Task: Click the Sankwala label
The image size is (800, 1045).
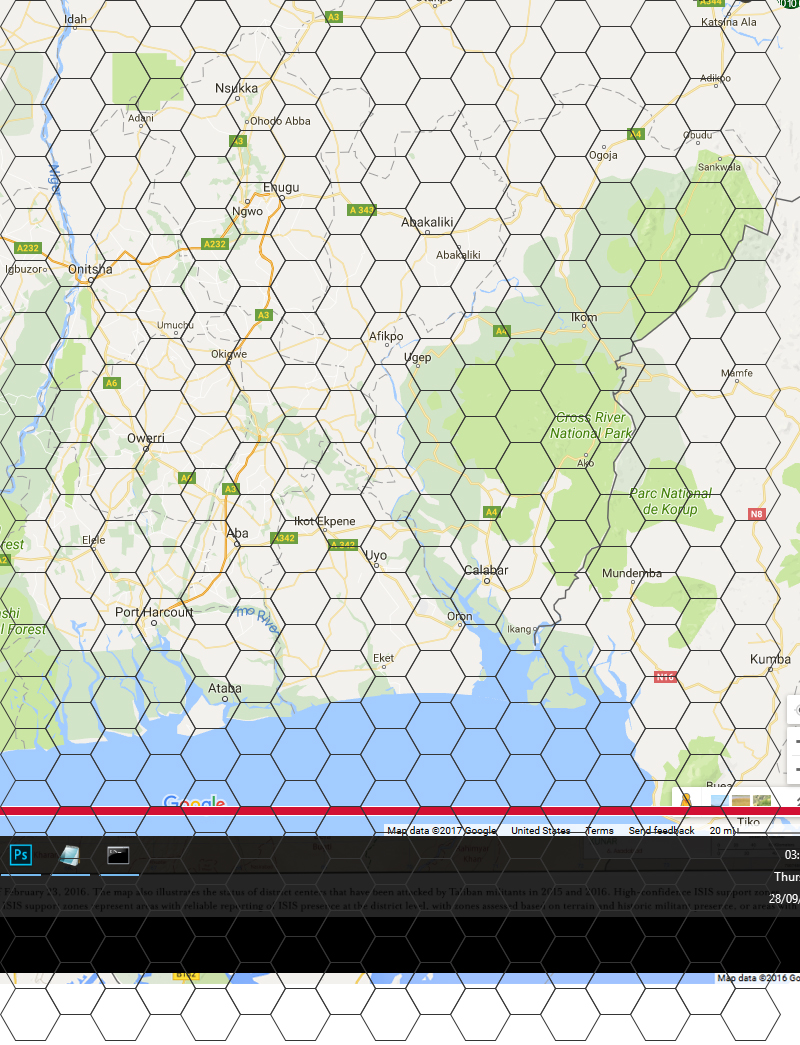Action: (x=719, y=167)
